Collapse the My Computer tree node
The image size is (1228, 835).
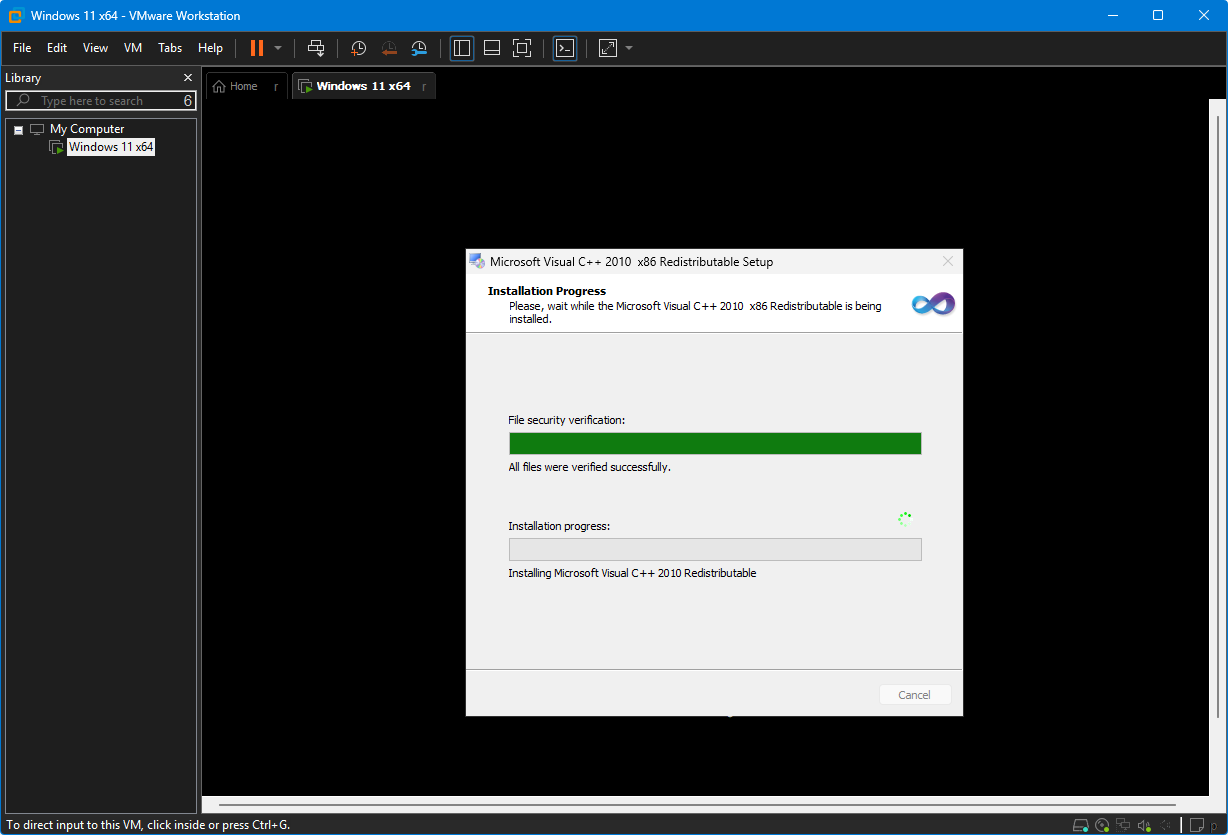pyautogui.click(x=18, y=130)
